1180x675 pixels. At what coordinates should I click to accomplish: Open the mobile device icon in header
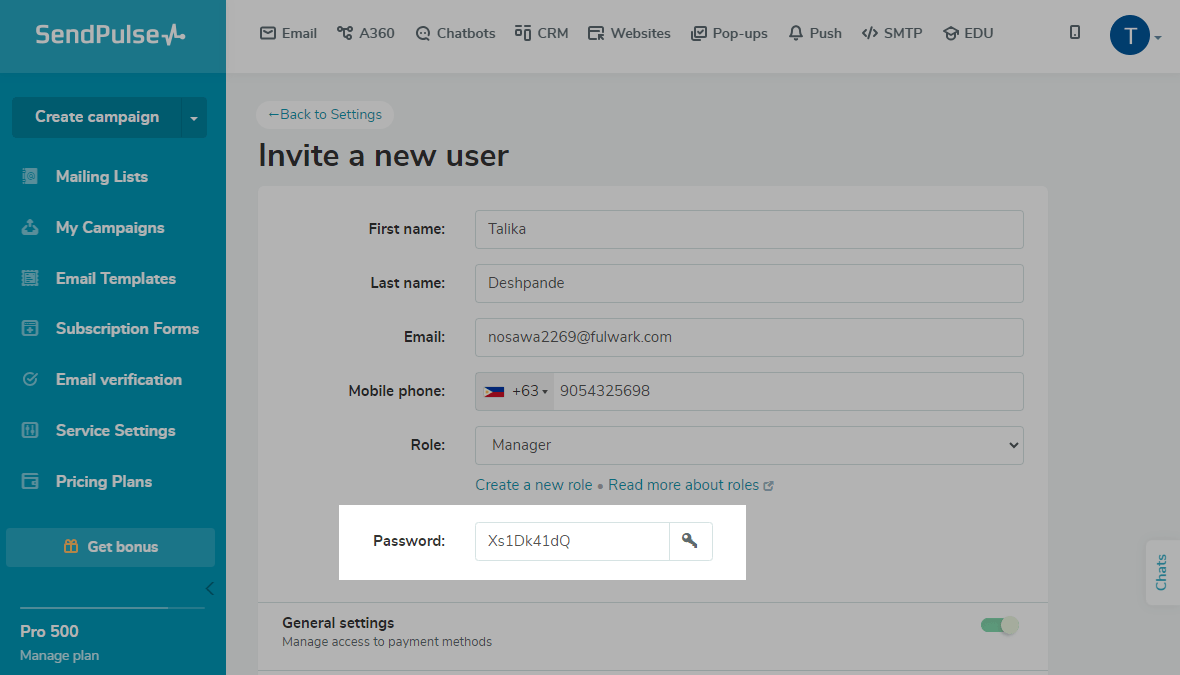[1075, 33]
